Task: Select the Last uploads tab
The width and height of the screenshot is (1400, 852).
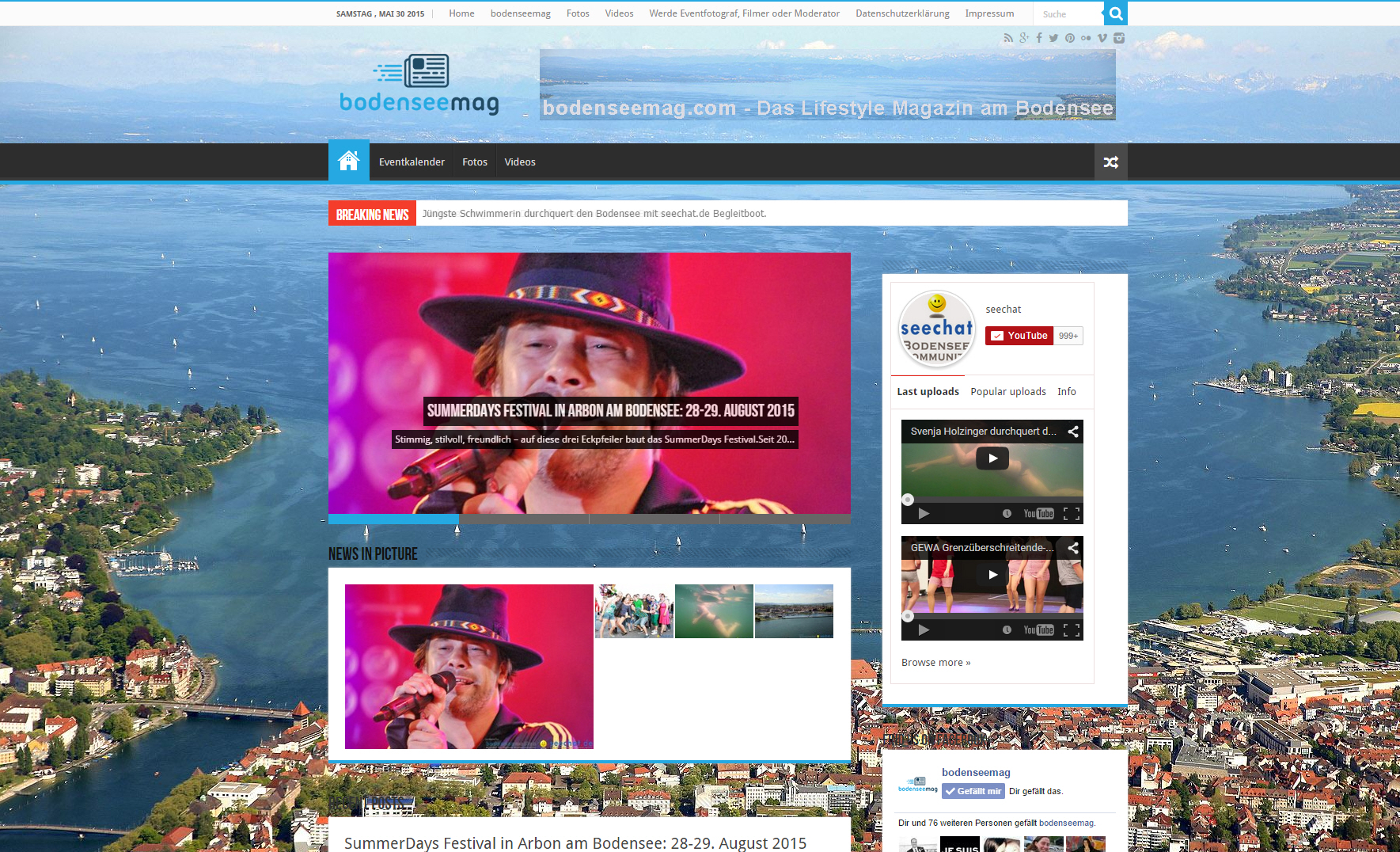Action: tap(928, 392)
